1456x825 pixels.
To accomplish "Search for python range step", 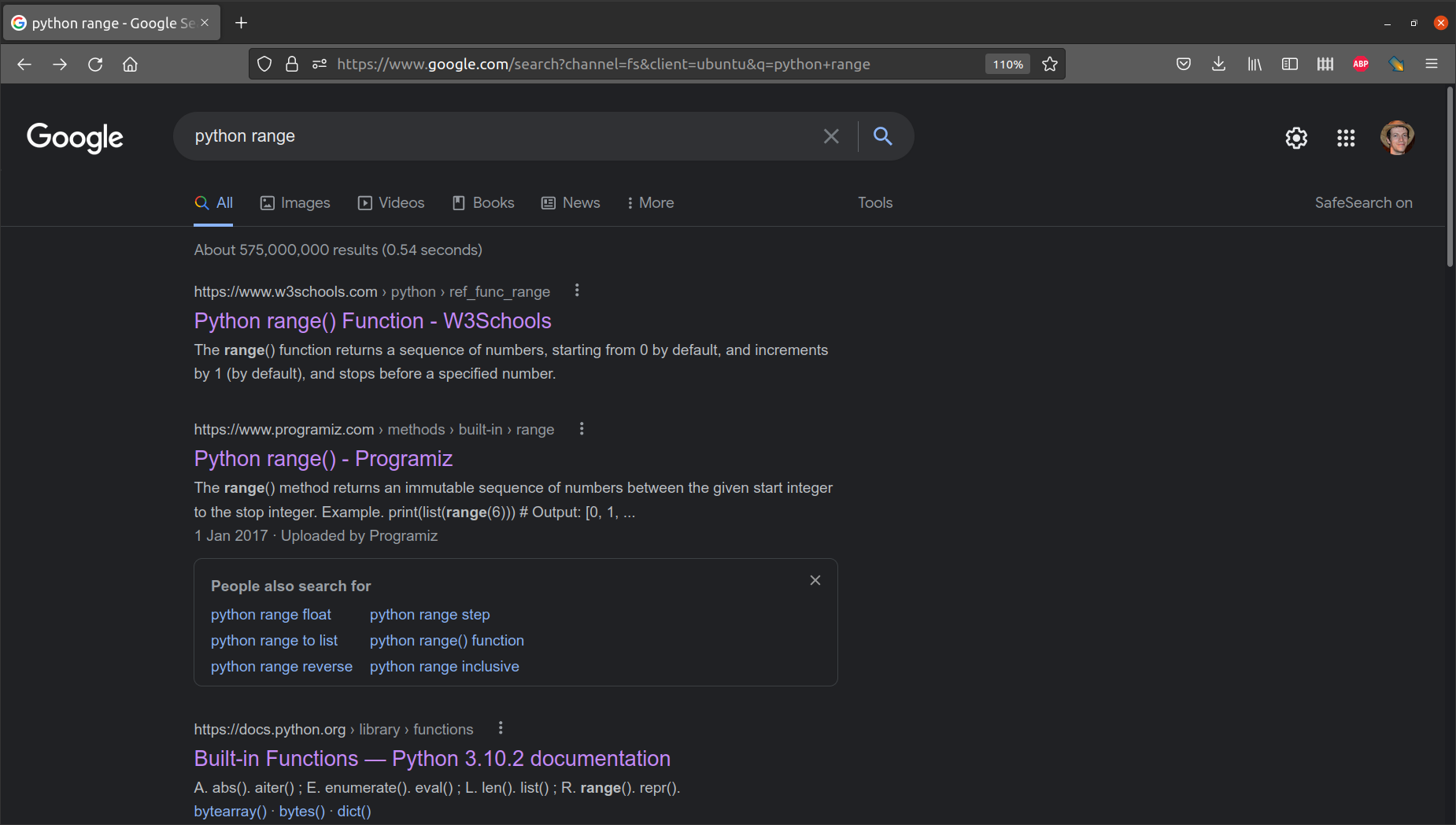I will (430, 615).
